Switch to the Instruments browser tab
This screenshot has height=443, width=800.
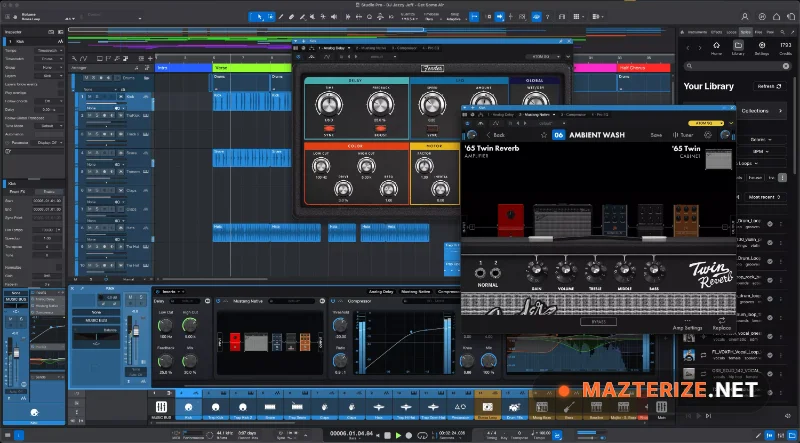click(696, 32)
